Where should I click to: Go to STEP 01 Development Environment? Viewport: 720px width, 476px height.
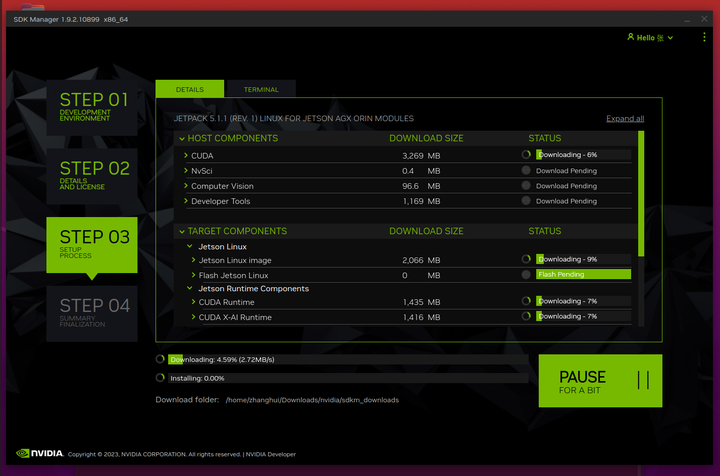[x=92, y=108]
